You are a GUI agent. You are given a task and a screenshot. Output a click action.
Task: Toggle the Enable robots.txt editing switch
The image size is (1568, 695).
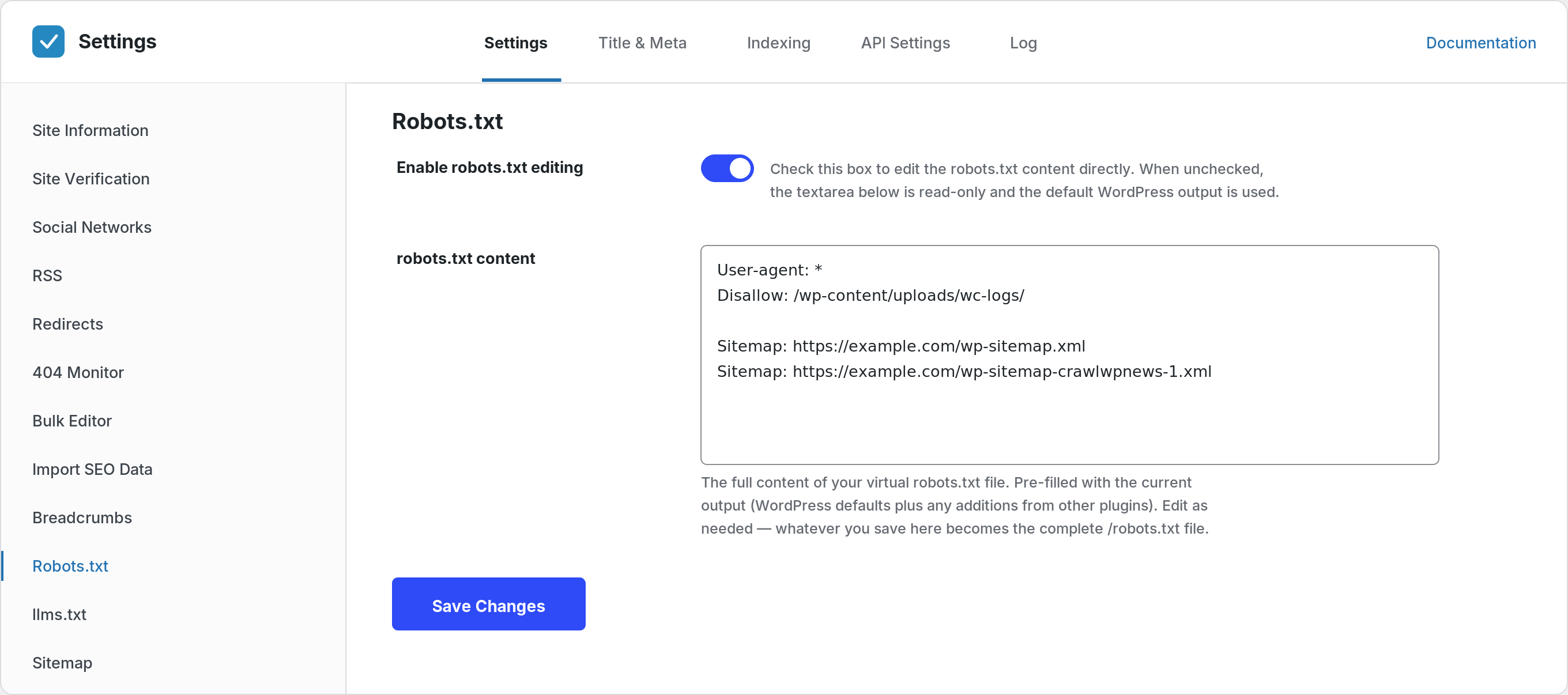727,168
